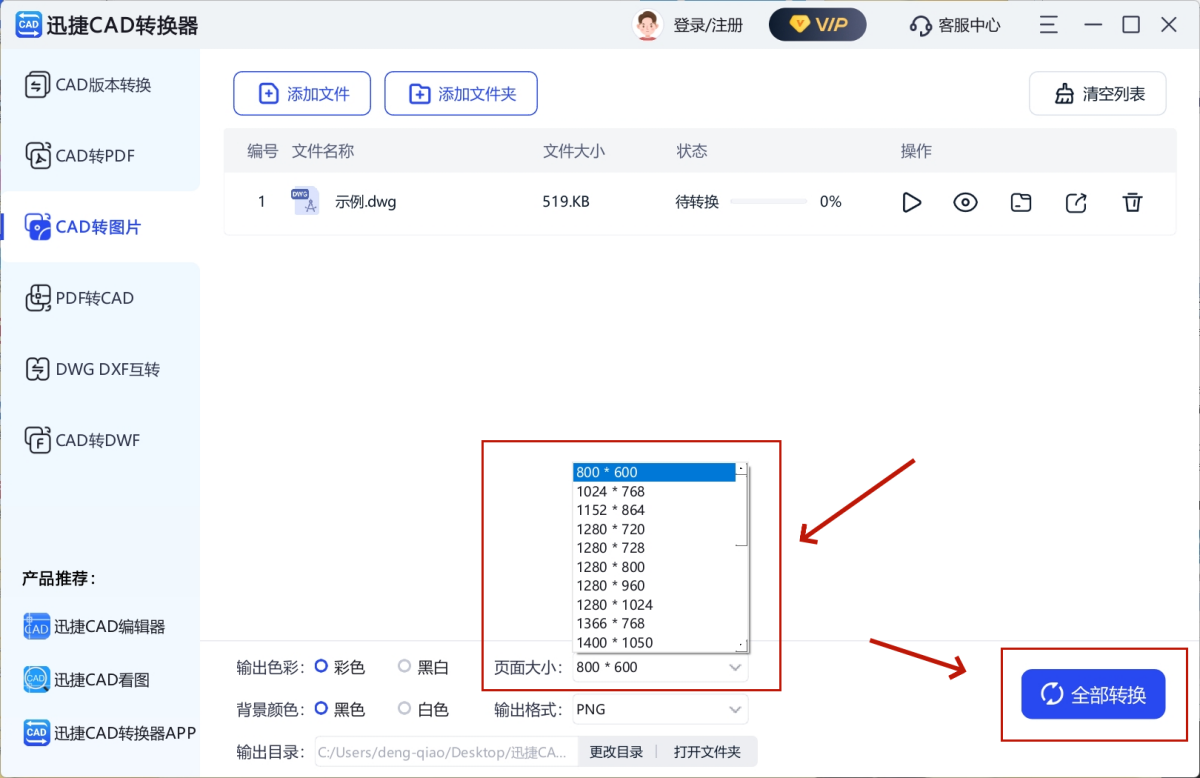1200x778 pixels.
Task: Open the 输出格式 PNG dropdown
Action: point(660,710)
